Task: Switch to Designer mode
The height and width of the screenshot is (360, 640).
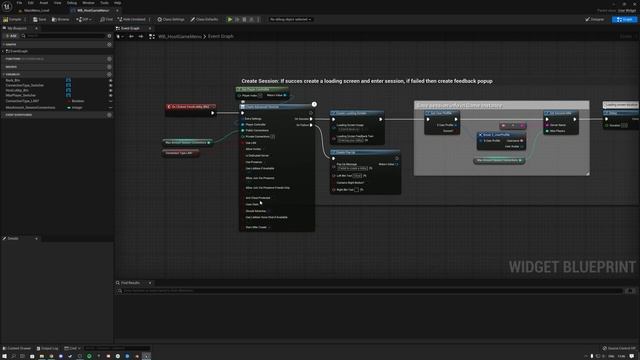Action: (595, 19)
